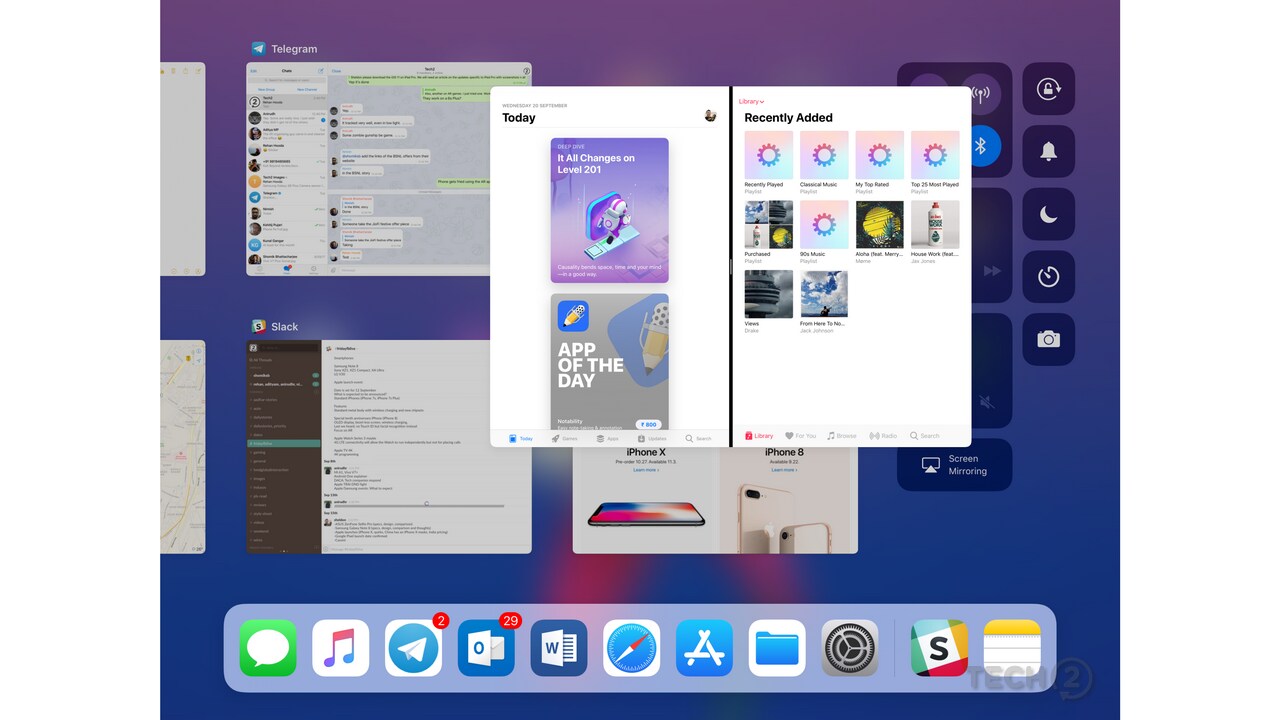This screenshot has height=720, width=1280.
Task: Open the Aloha album by Møme
Action: point(879,232)
